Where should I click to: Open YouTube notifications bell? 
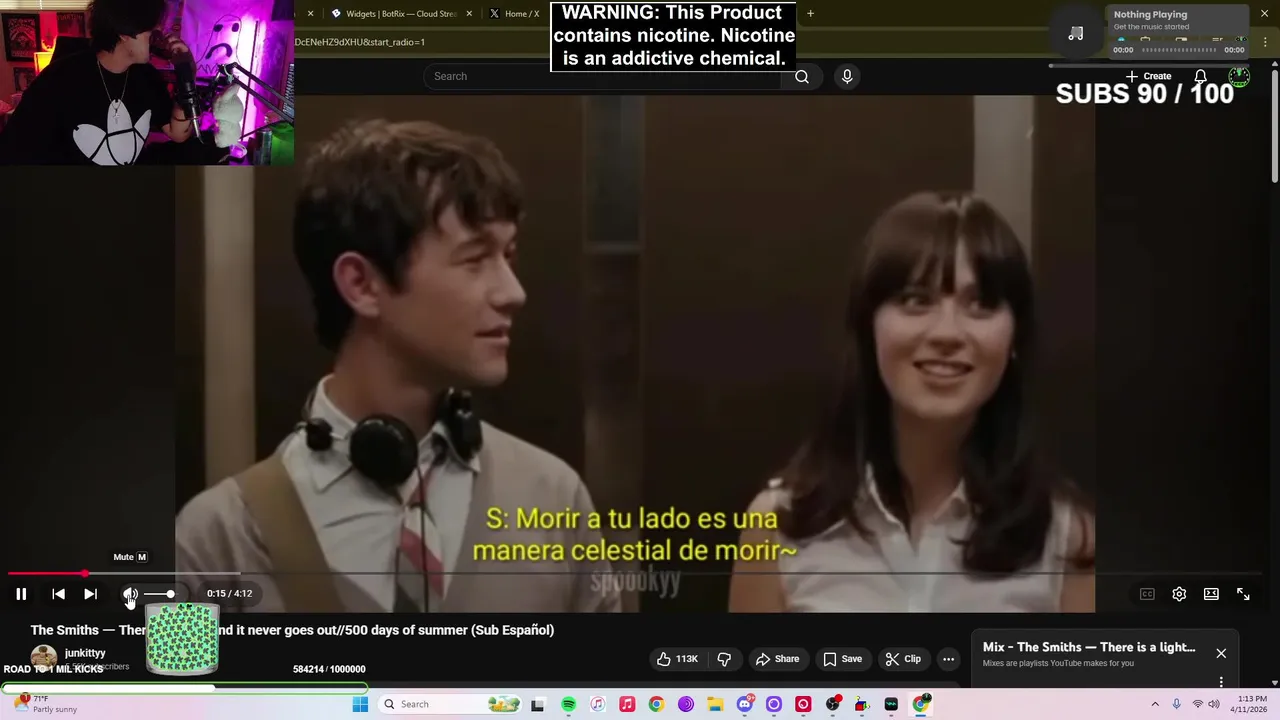pos(1200,76)
